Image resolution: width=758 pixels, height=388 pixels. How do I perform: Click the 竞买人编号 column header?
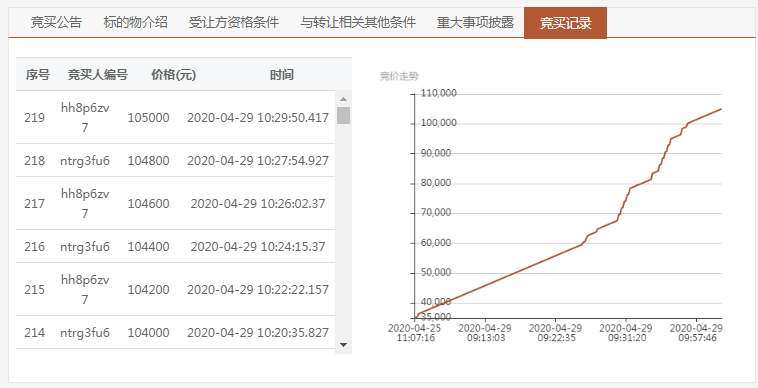point(98,75)
